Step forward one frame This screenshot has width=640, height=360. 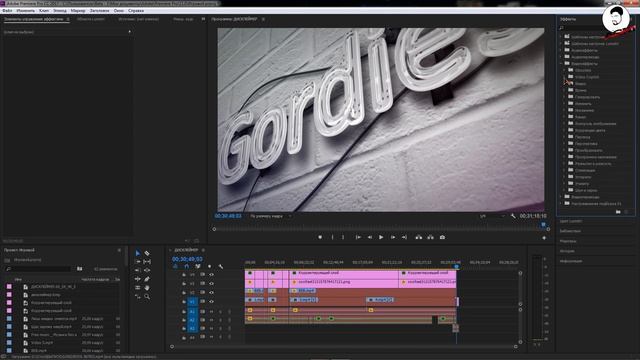pyautogui.click(x=393, y=237)
